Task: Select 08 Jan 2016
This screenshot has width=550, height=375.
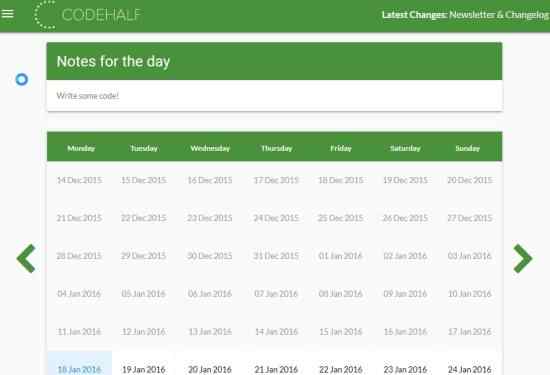Action: click(341, 294)
